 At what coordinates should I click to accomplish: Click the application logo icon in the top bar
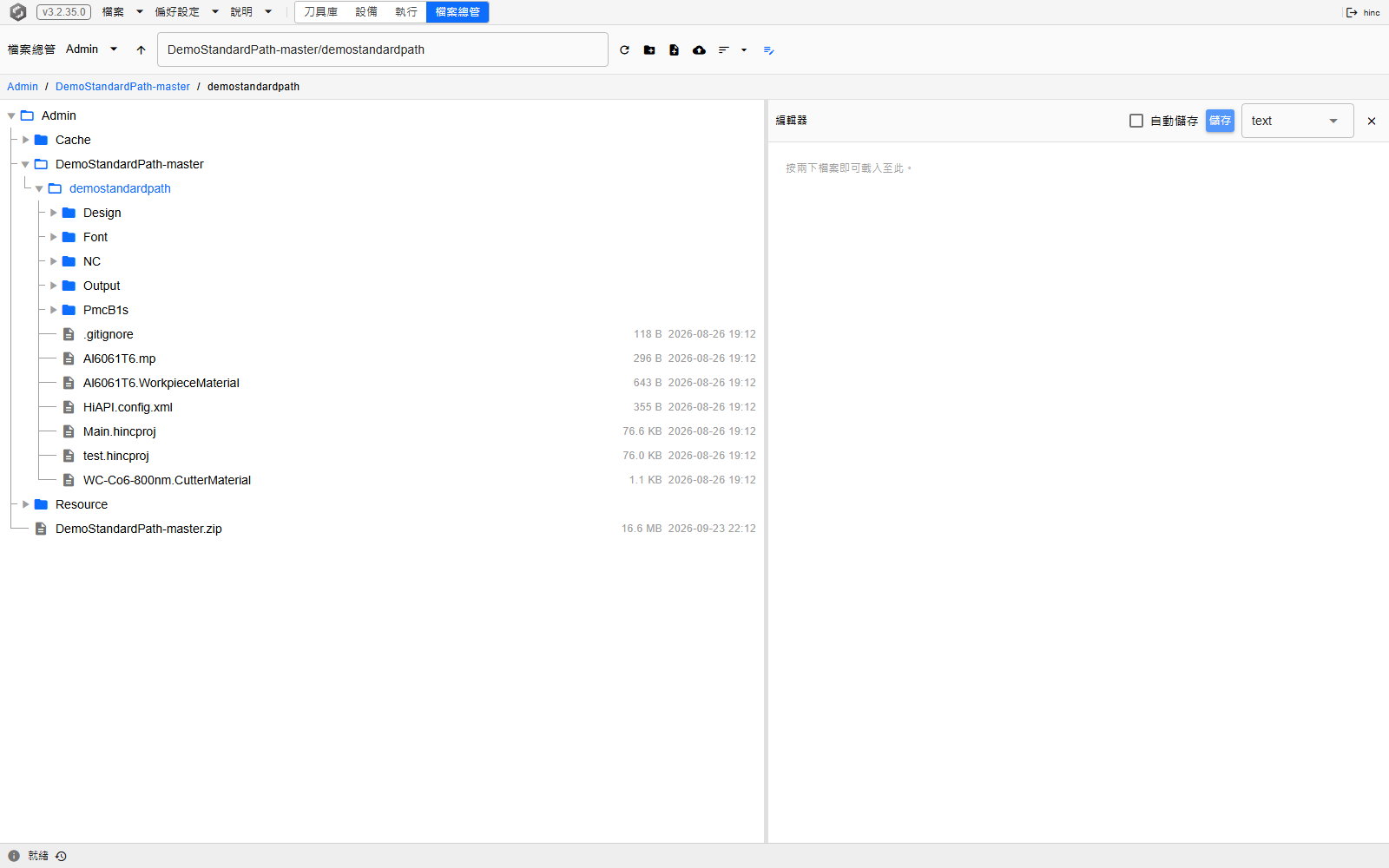point(17,12)
